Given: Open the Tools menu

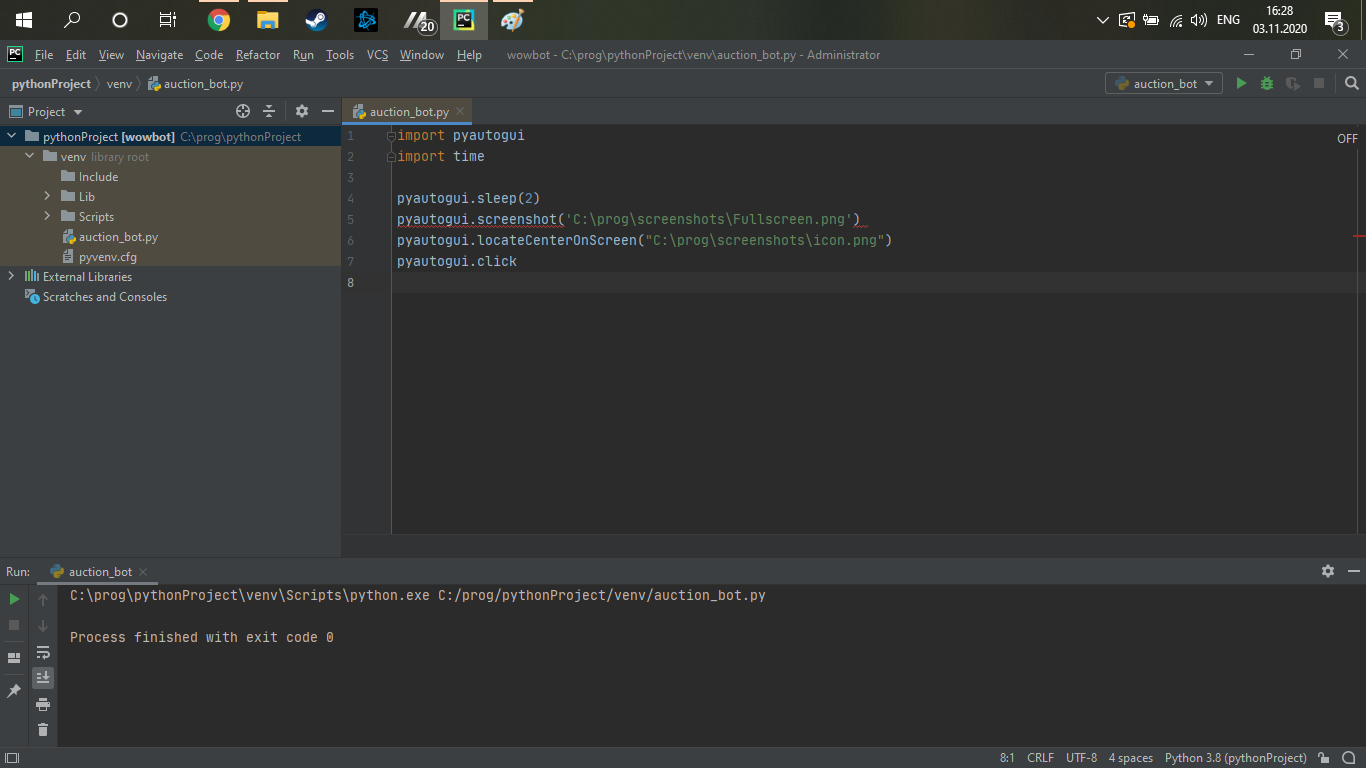Looking at the screenshot, I should pos(340,55).
